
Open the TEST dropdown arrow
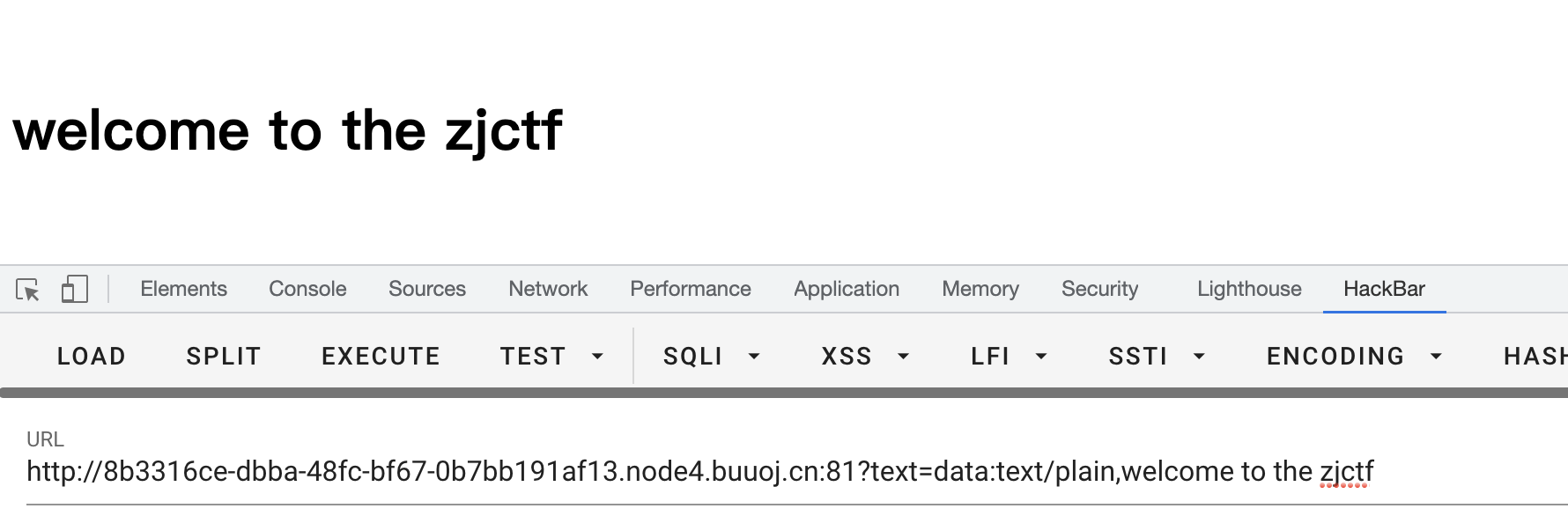(597, 357)
